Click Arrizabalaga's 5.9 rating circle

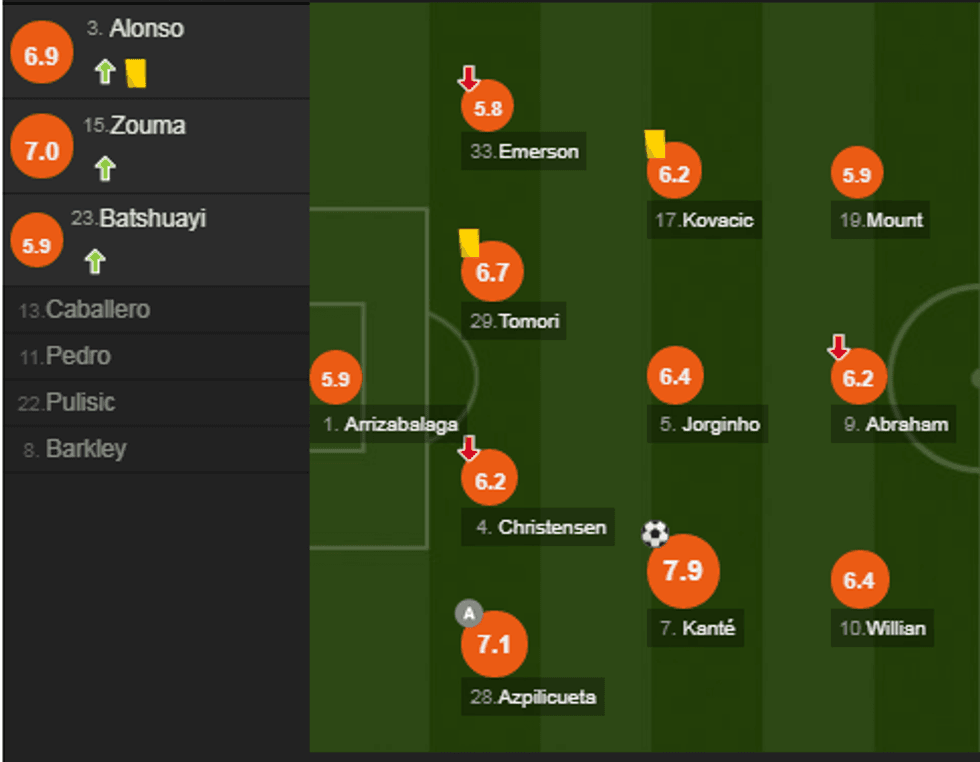[x=336, y=379]
